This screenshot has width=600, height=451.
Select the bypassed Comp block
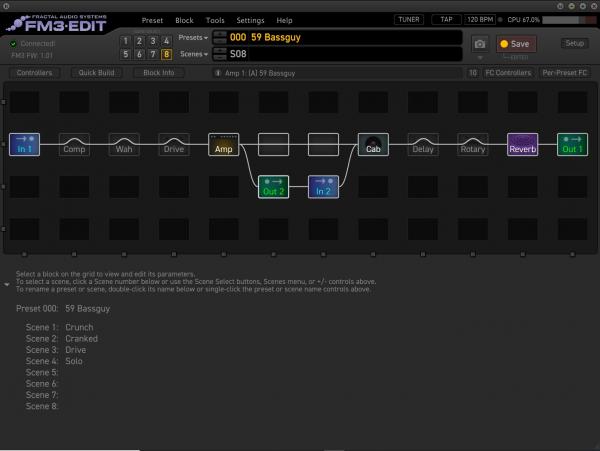pyautogui.click(x=74, y=144)
